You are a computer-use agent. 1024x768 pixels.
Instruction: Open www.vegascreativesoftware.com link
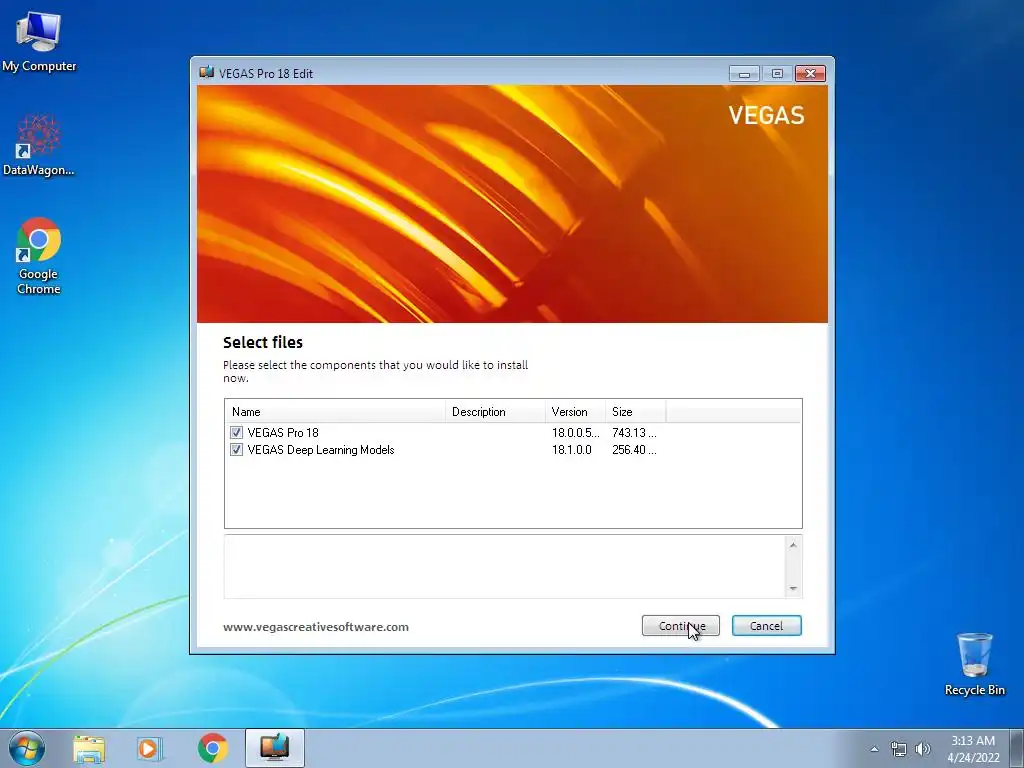coord(316,627)
